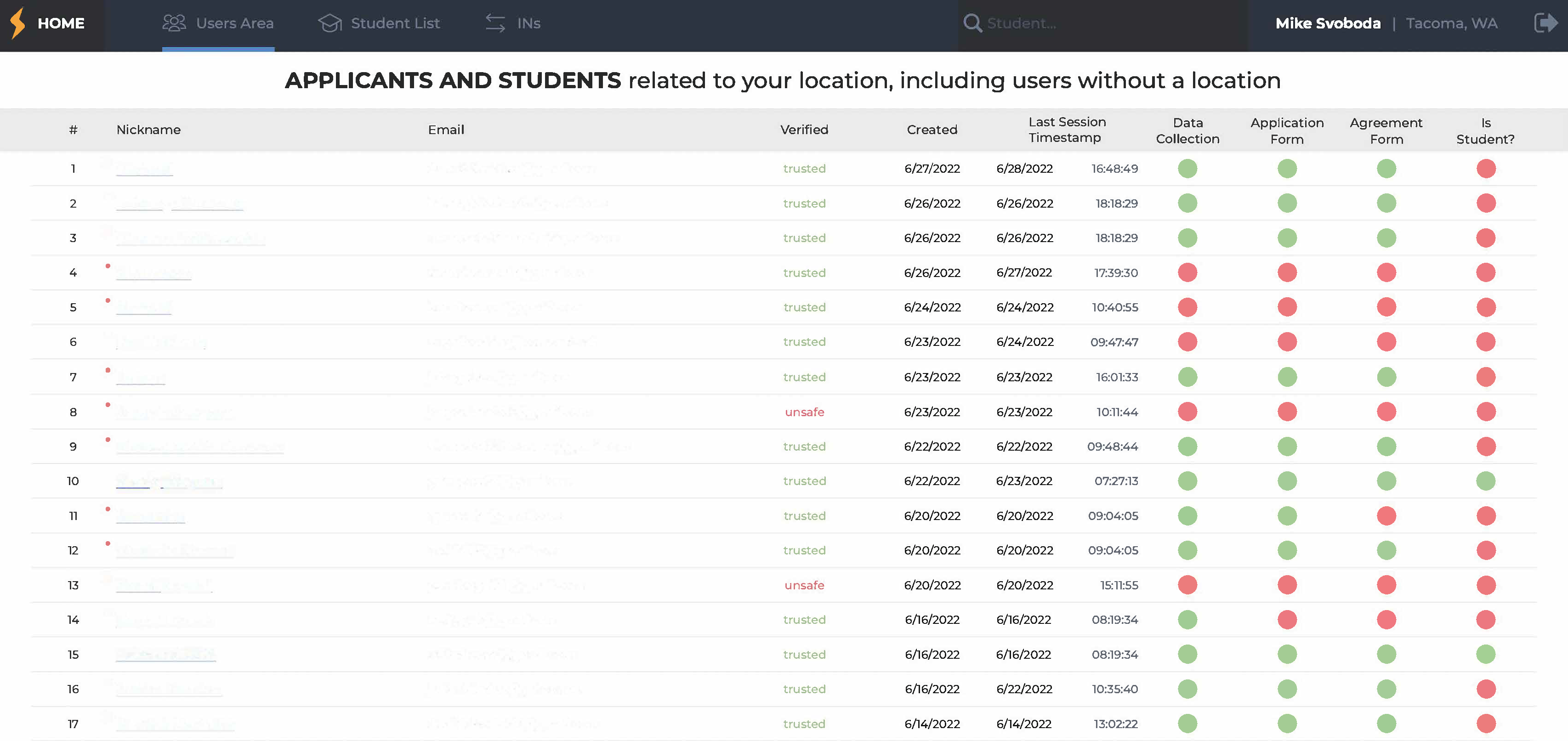1568x741 pixels.
Task: Toggle the Application Form indicator on row 5
Action: (1286, 307)
